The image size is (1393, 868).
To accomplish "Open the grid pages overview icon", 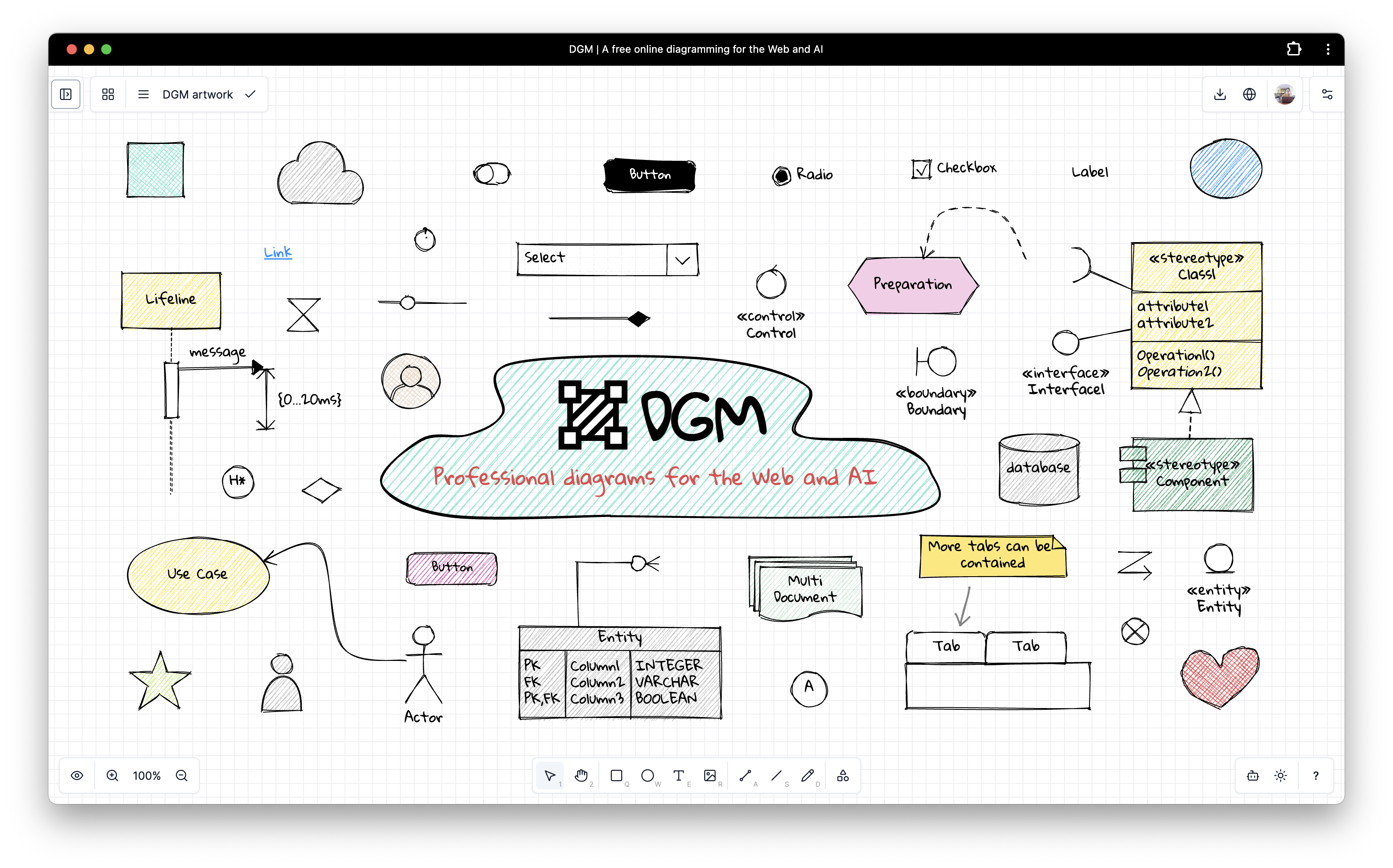I will (108, 94).
